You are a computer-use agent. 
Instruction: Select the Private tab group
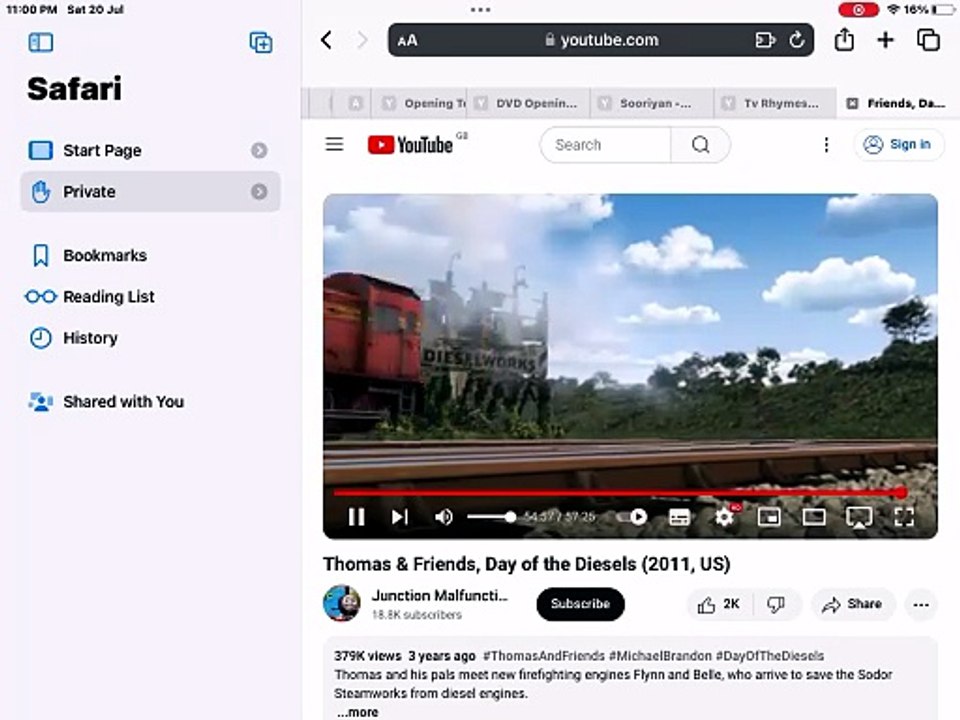[x=150, y=192]
